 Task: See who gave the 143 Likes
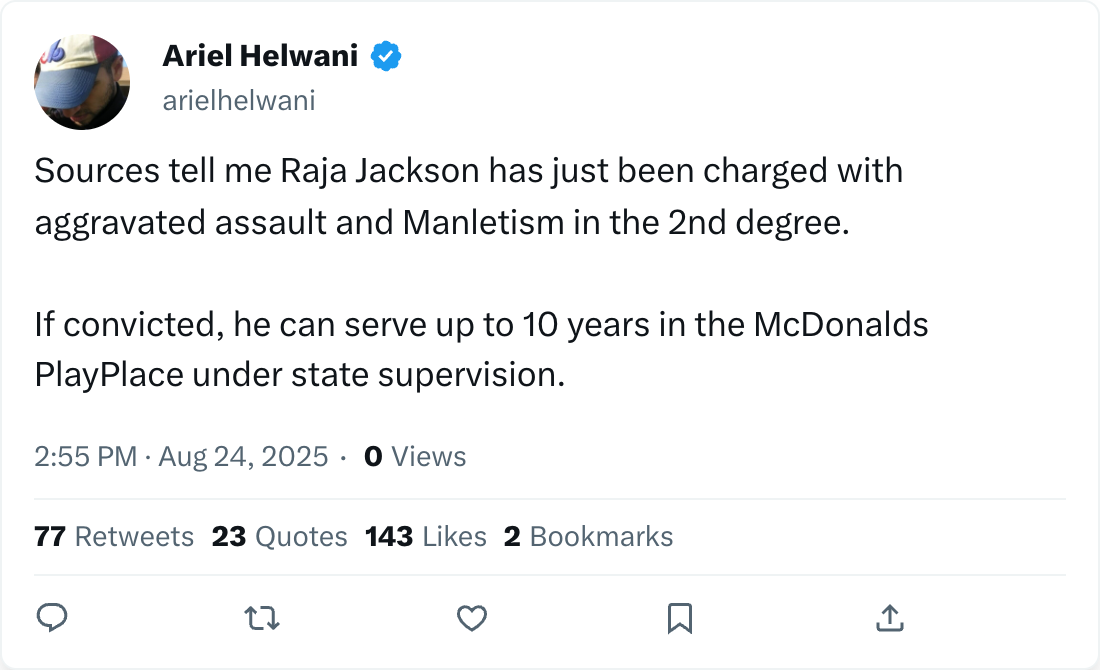click(426, 537)
